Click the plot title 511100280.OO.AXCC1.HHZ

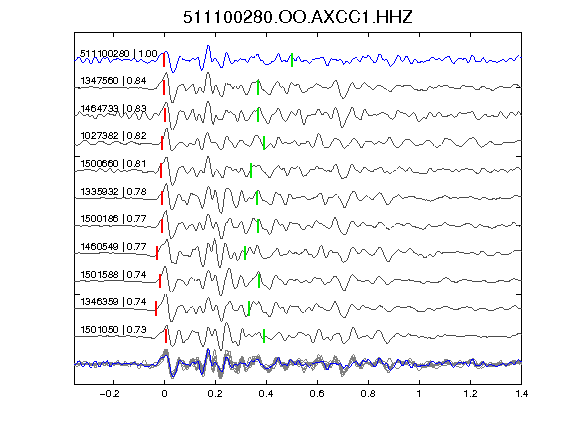click(x=298, y=17)
